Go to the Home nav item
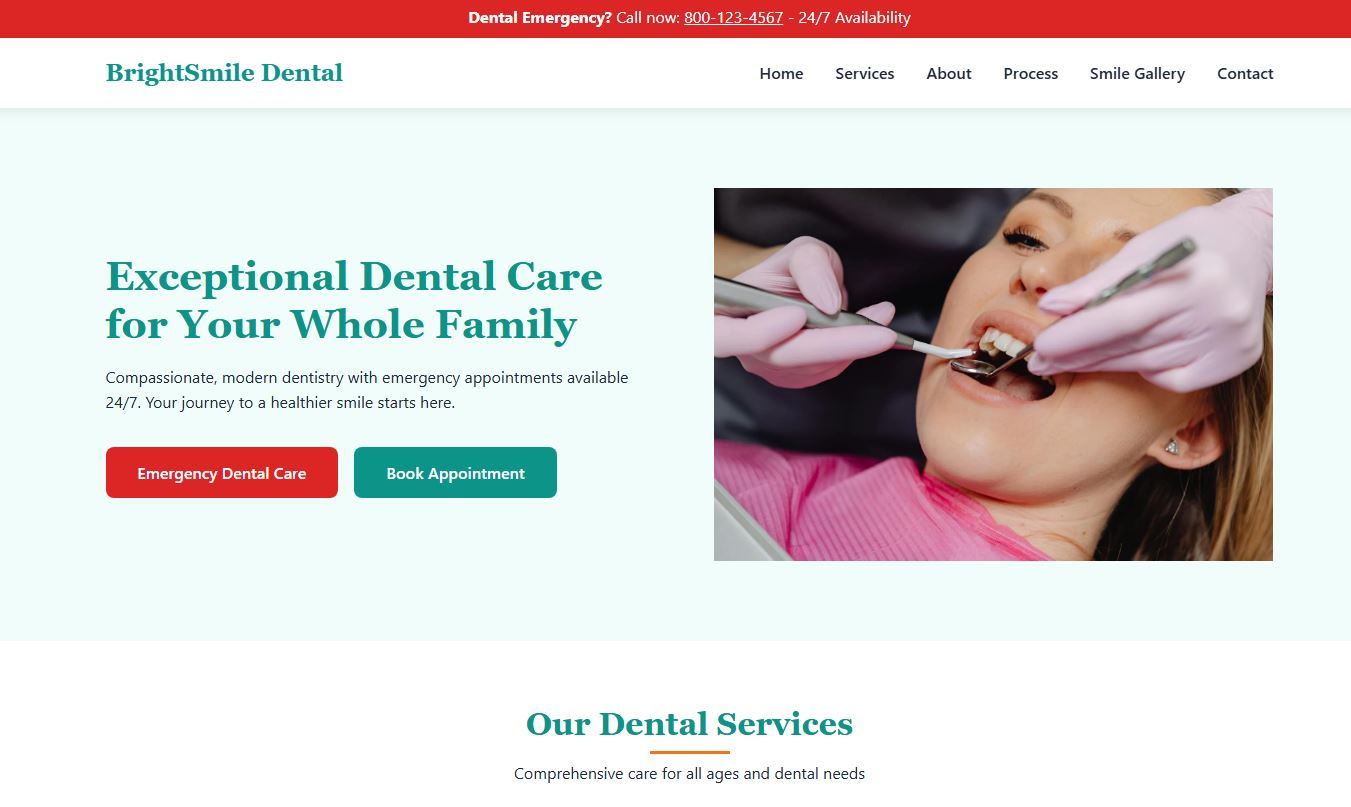Image resolution: width=1351 pixels, height=807 pixels. (781, 74)
